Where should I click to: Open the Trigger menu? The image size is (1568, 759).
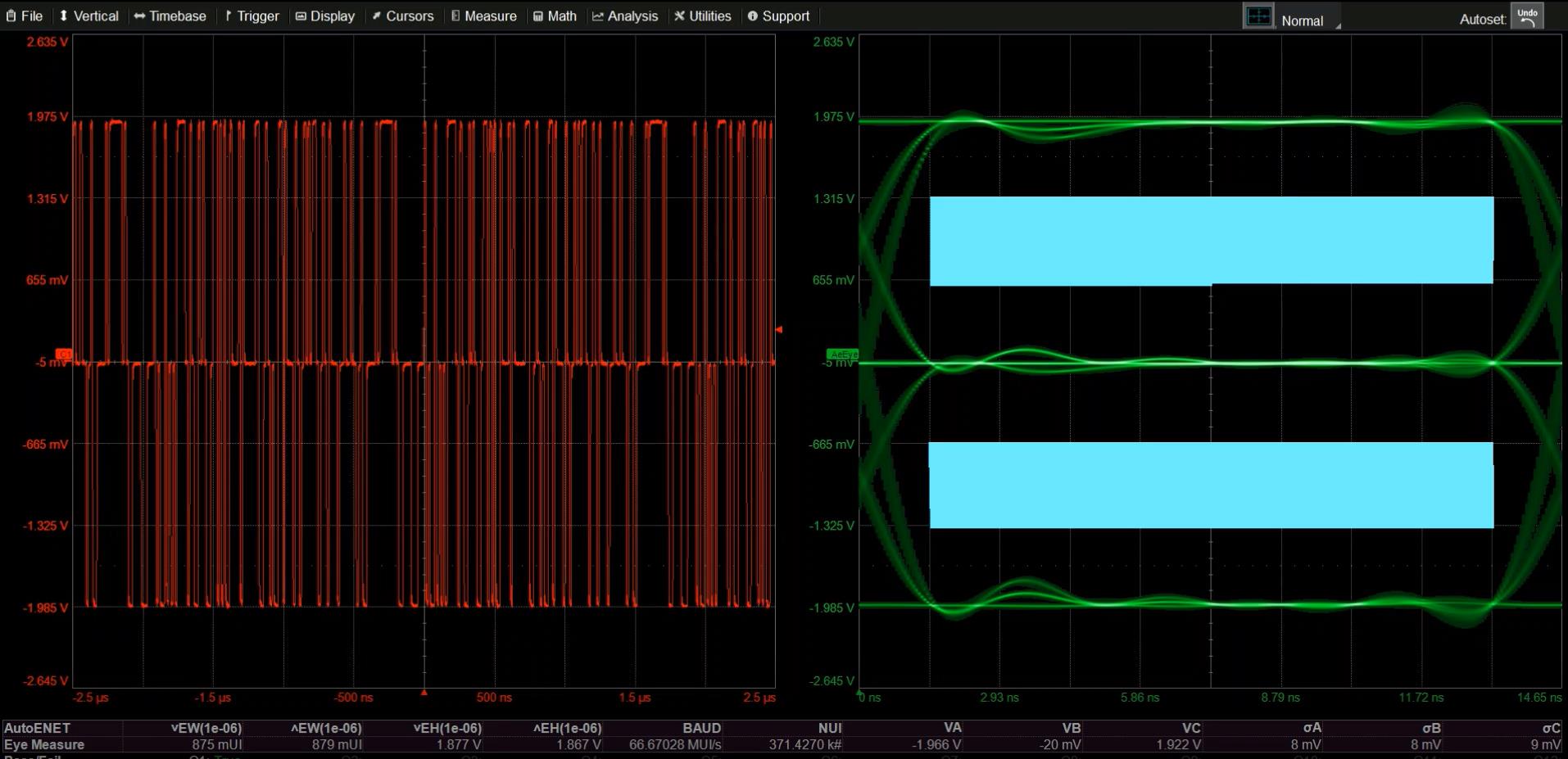(x=252, y=16)
